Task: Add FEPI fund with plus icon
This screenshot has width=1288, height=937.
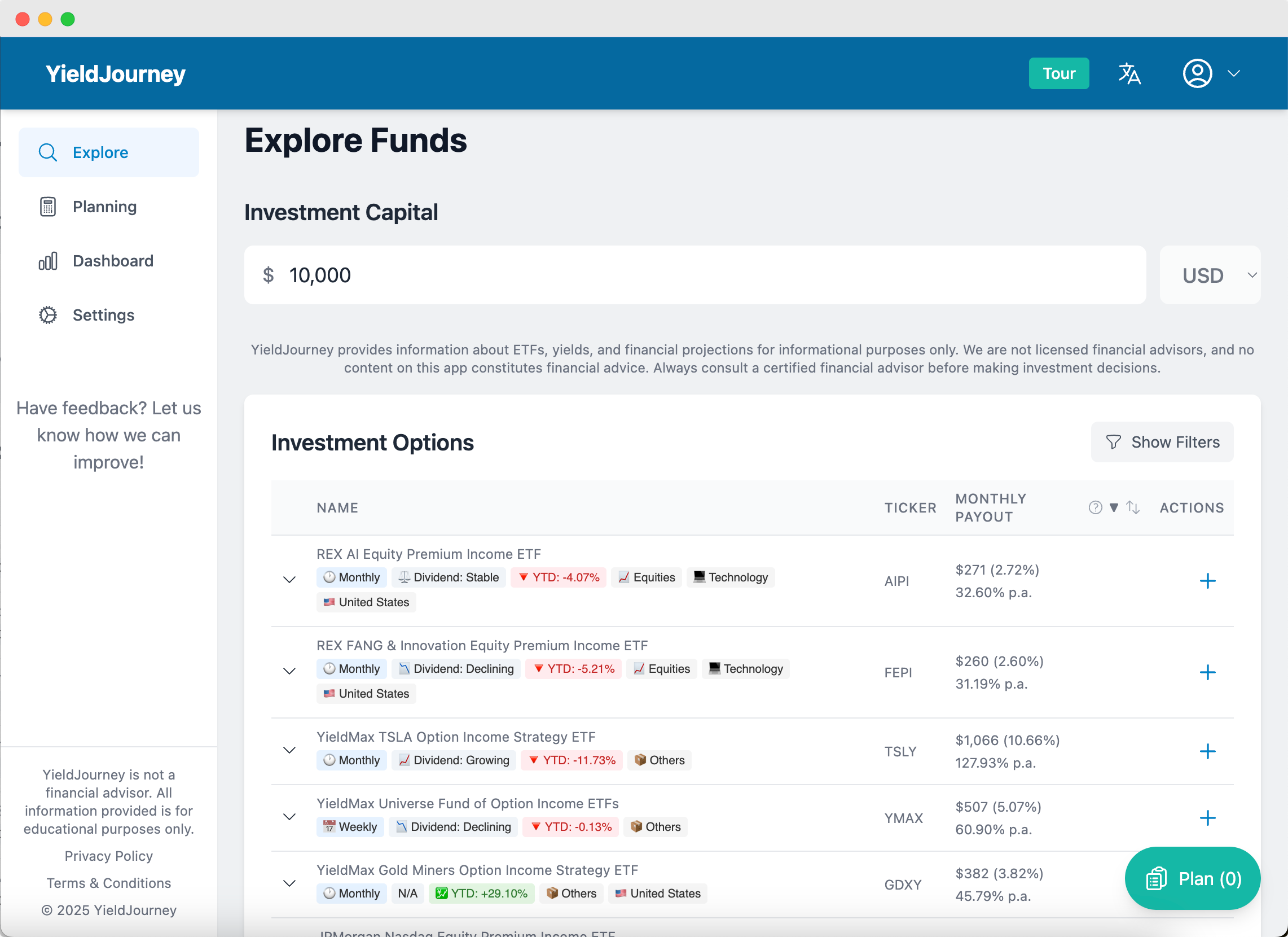Action: click(x=1207, y=672)
